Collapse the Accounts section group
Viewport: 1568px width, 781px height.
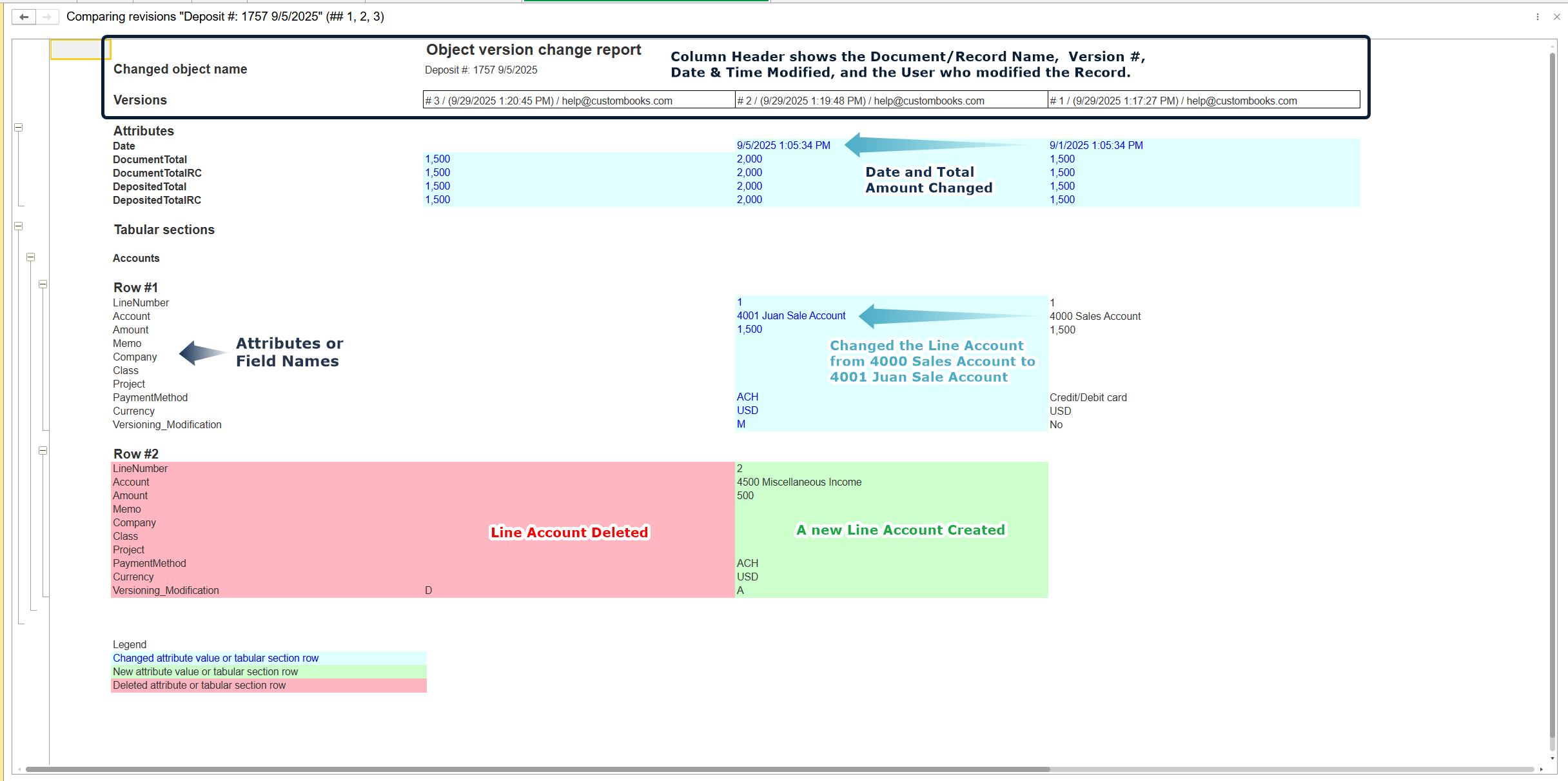point(30,257)
